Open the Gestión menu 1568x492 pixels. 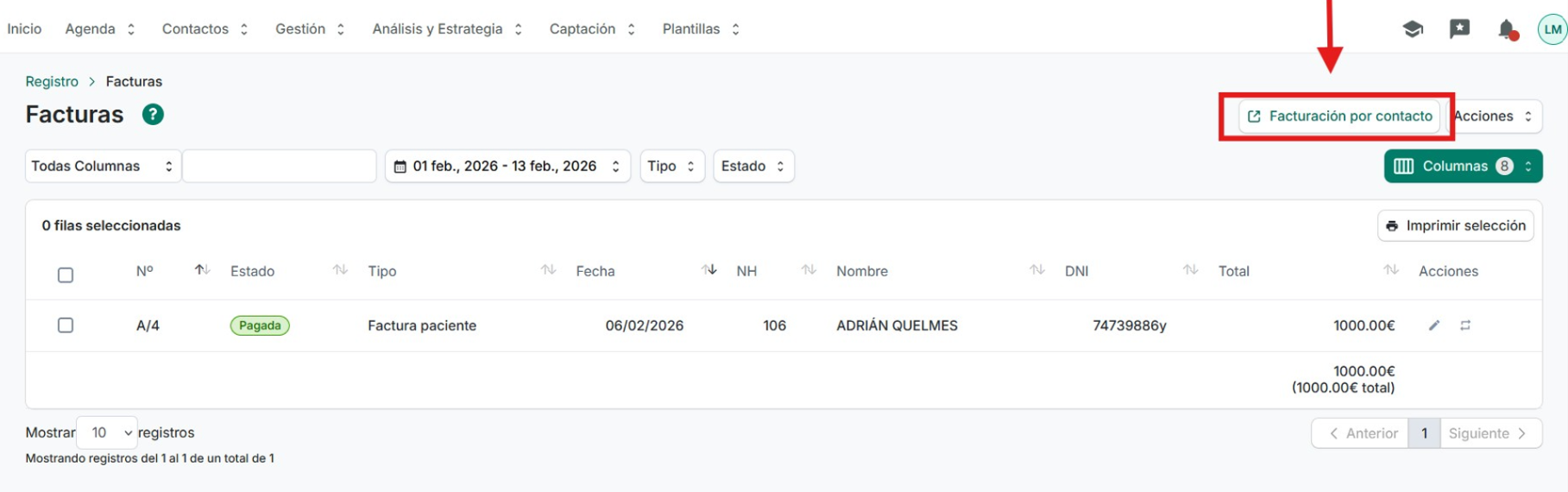[310, 29]
